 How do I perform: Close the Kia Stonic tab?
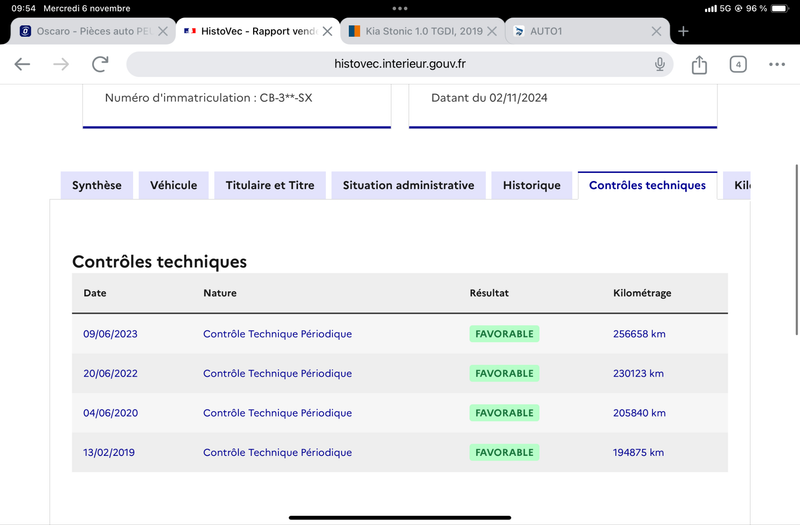[x=492, y=31]
